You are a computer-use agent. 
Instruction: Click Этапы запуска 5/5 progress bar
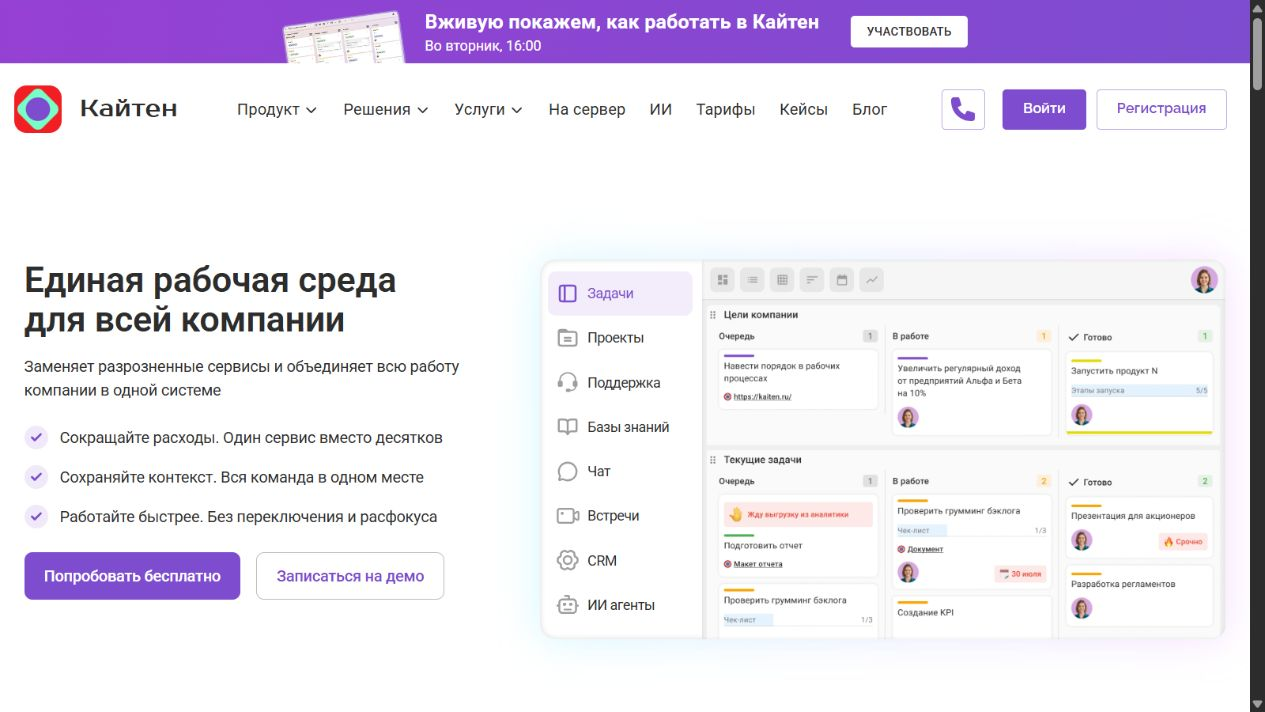(1139, 391)
